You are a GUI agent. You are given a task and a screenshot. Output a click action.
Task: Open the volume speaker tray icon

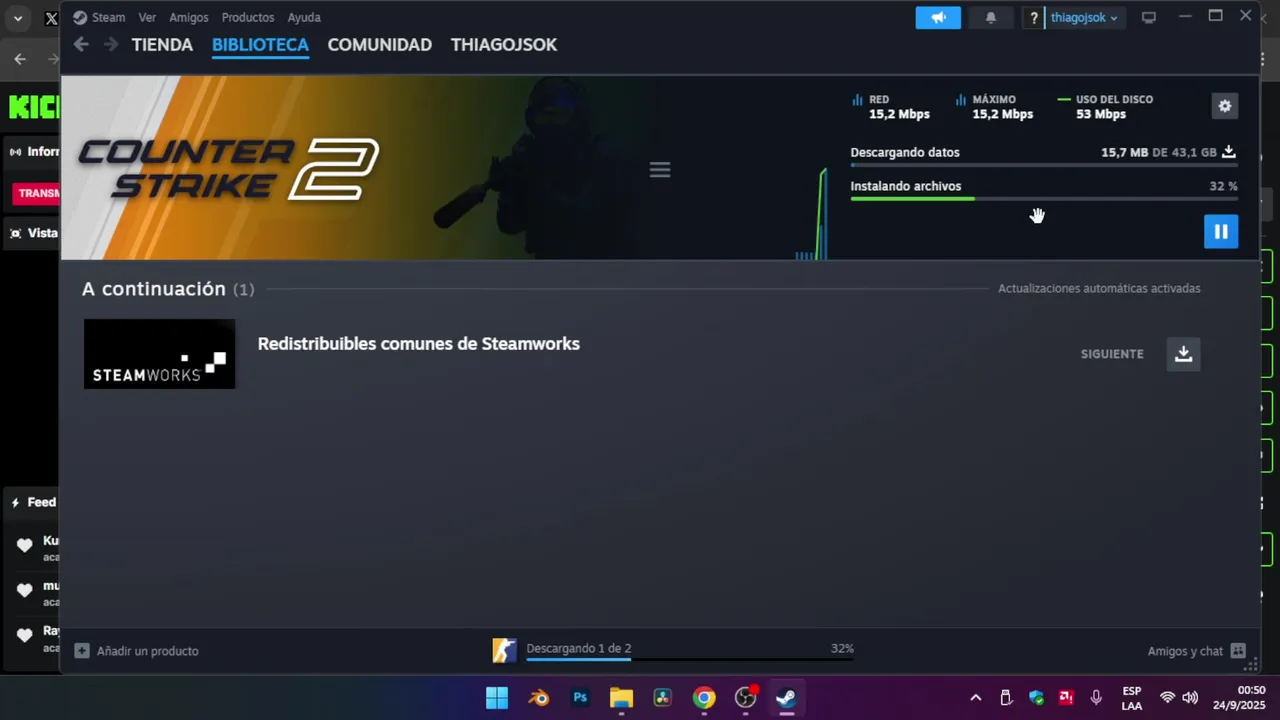click(1190, 698)
